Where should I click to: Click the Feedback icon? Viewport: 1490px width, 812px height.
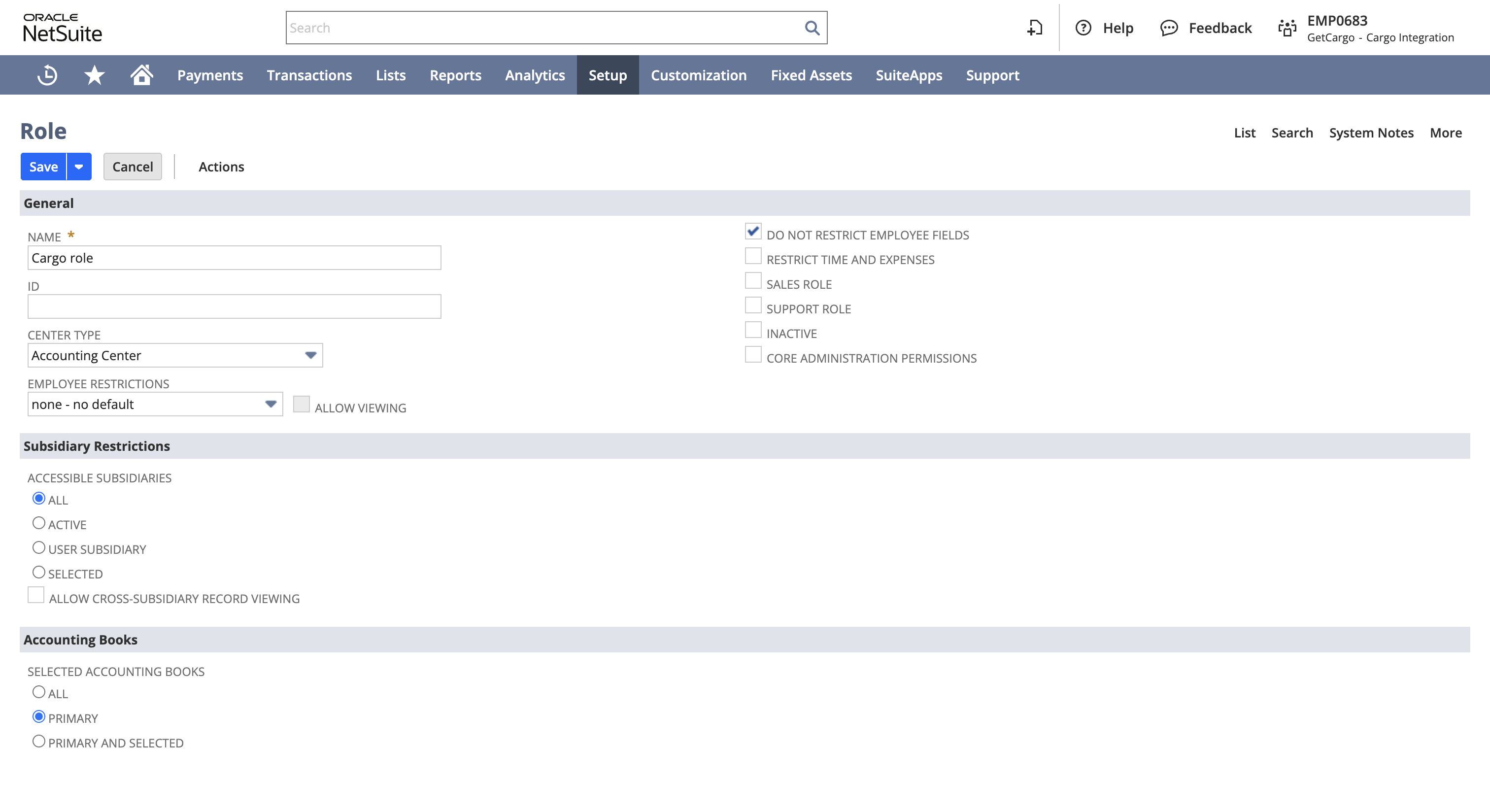(1167, 27)
